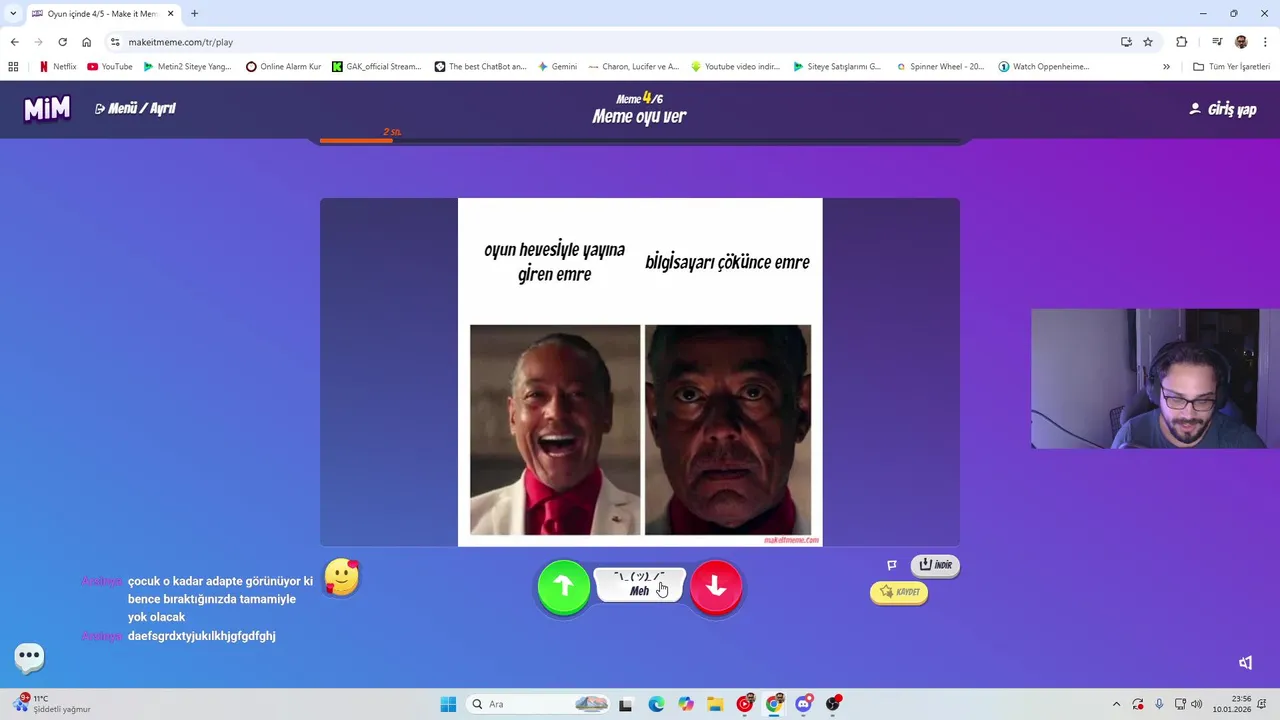Click the İNDİR download button
1280x720 pixels.
tap(935, 565)
